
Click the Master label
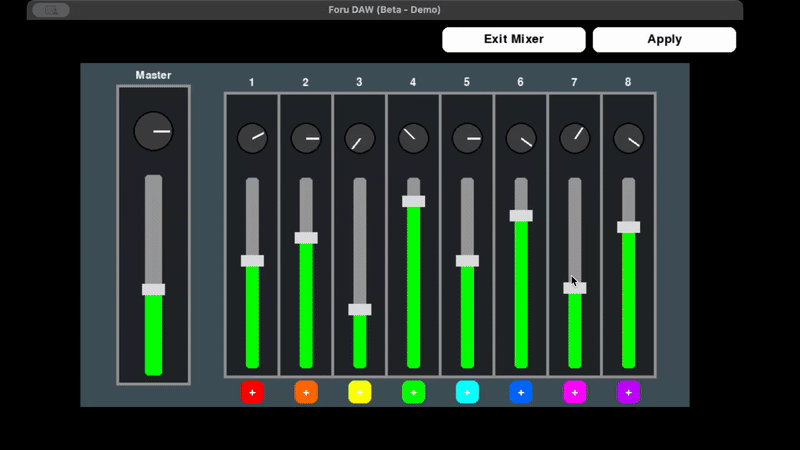point(154,75)
